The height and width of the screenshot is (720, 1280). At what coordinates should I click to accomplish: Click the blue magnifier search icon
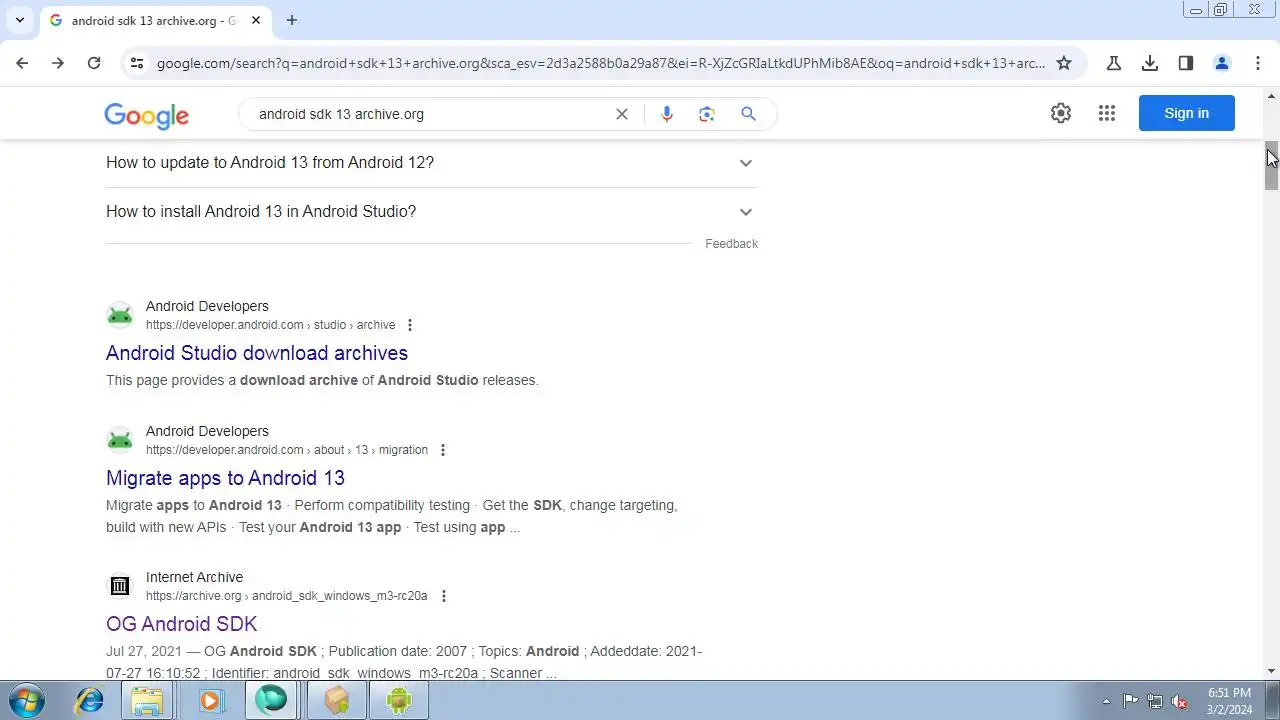[x=748, y=114]
